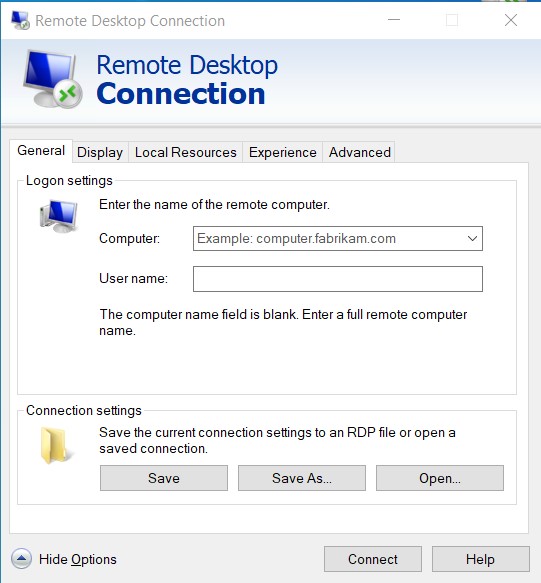Click the 'Connection settings' group title
This screenshot has height=583, width=541.
click(84, 410)
